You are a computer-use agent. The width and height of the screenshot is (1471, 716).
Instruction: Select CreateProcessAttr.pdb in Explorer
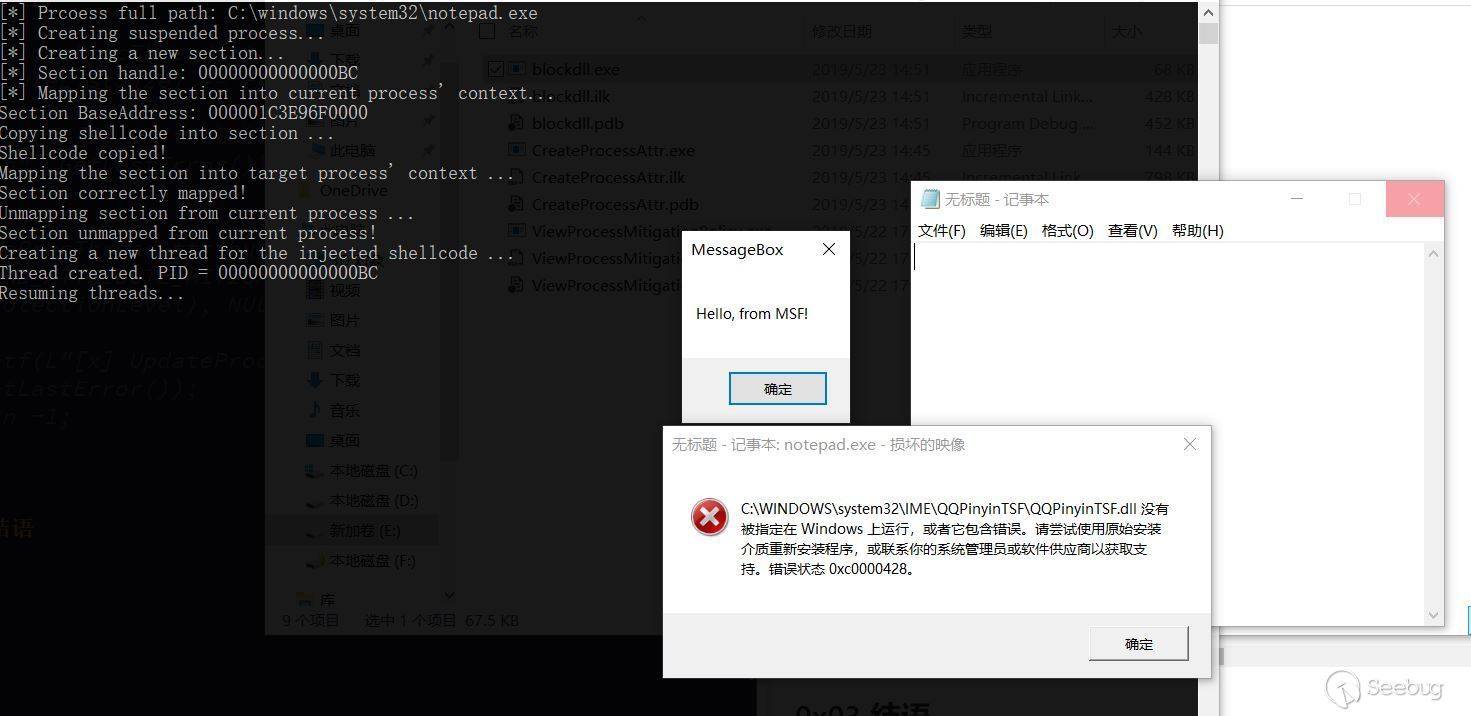click(x=615, y=205)
